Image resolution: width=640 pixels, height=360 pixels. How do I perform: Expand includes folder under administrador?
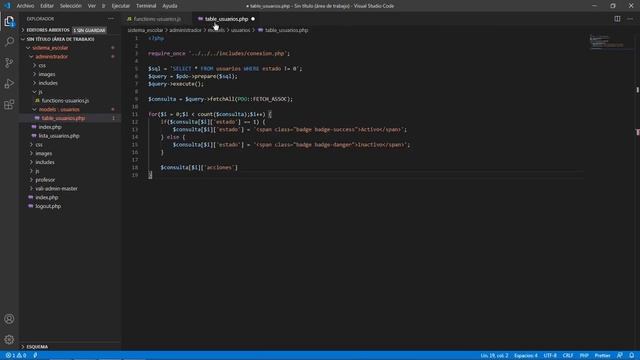(x=70, y=83)
